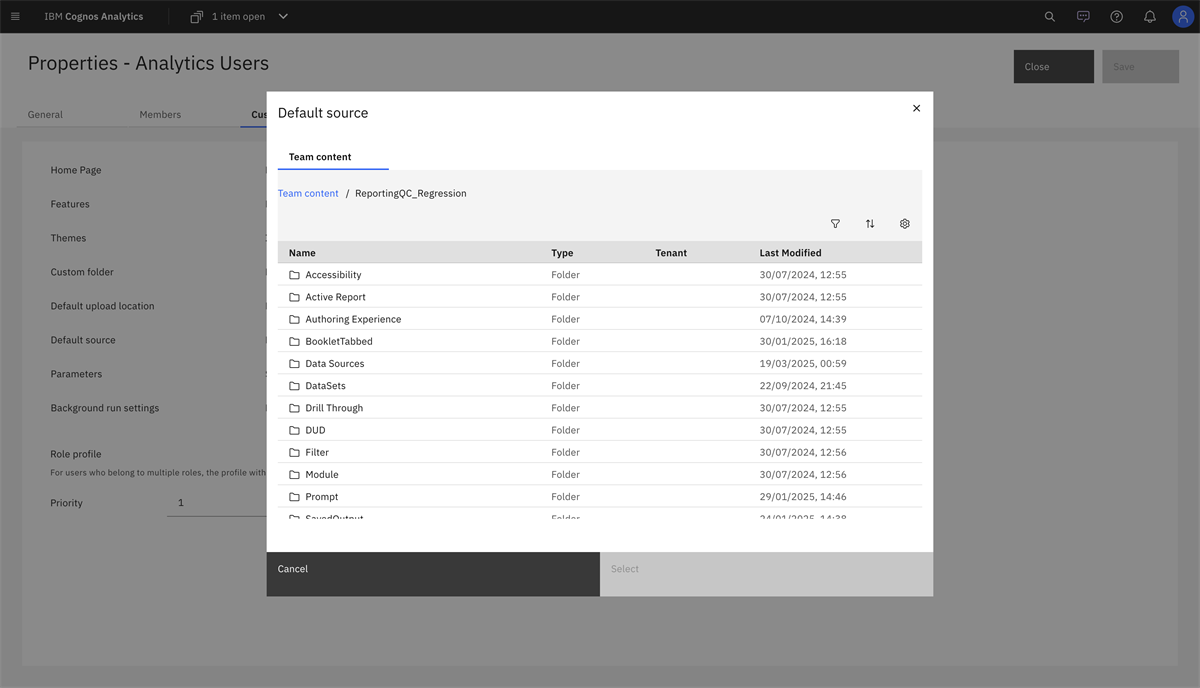Click ReportingQC_Regression breadcrumb text

coord(411,193)
